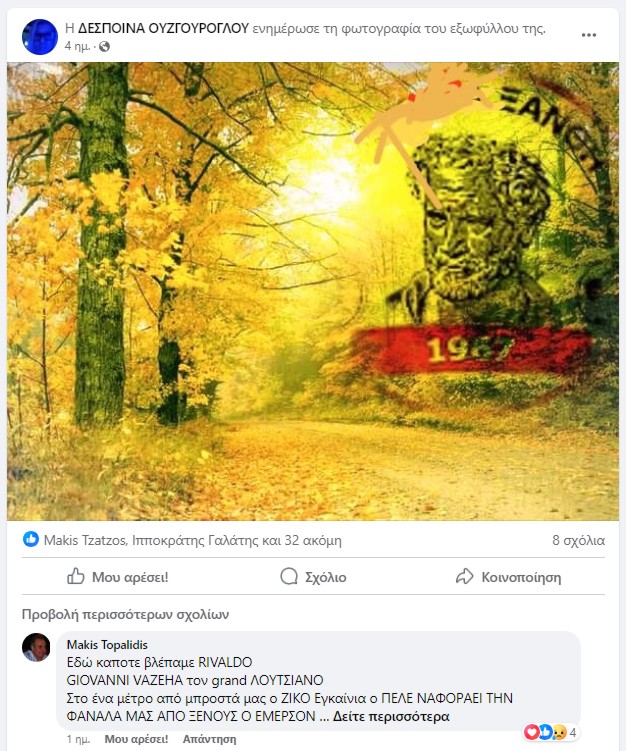Click the Κοινοποίηση share arrow button
The image size is (626, 751).
(508, 577)
